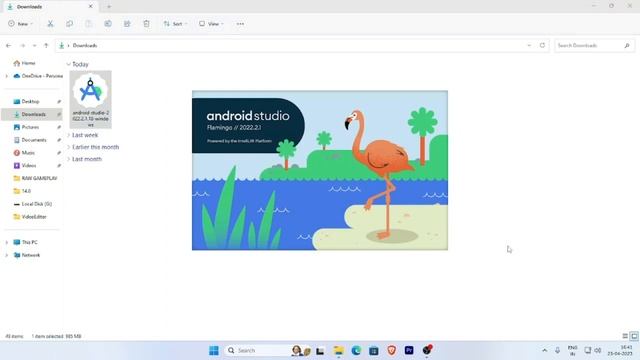The image size is (640, 360).
Task: Click the search magnifier icon
Action: [627, 45]
